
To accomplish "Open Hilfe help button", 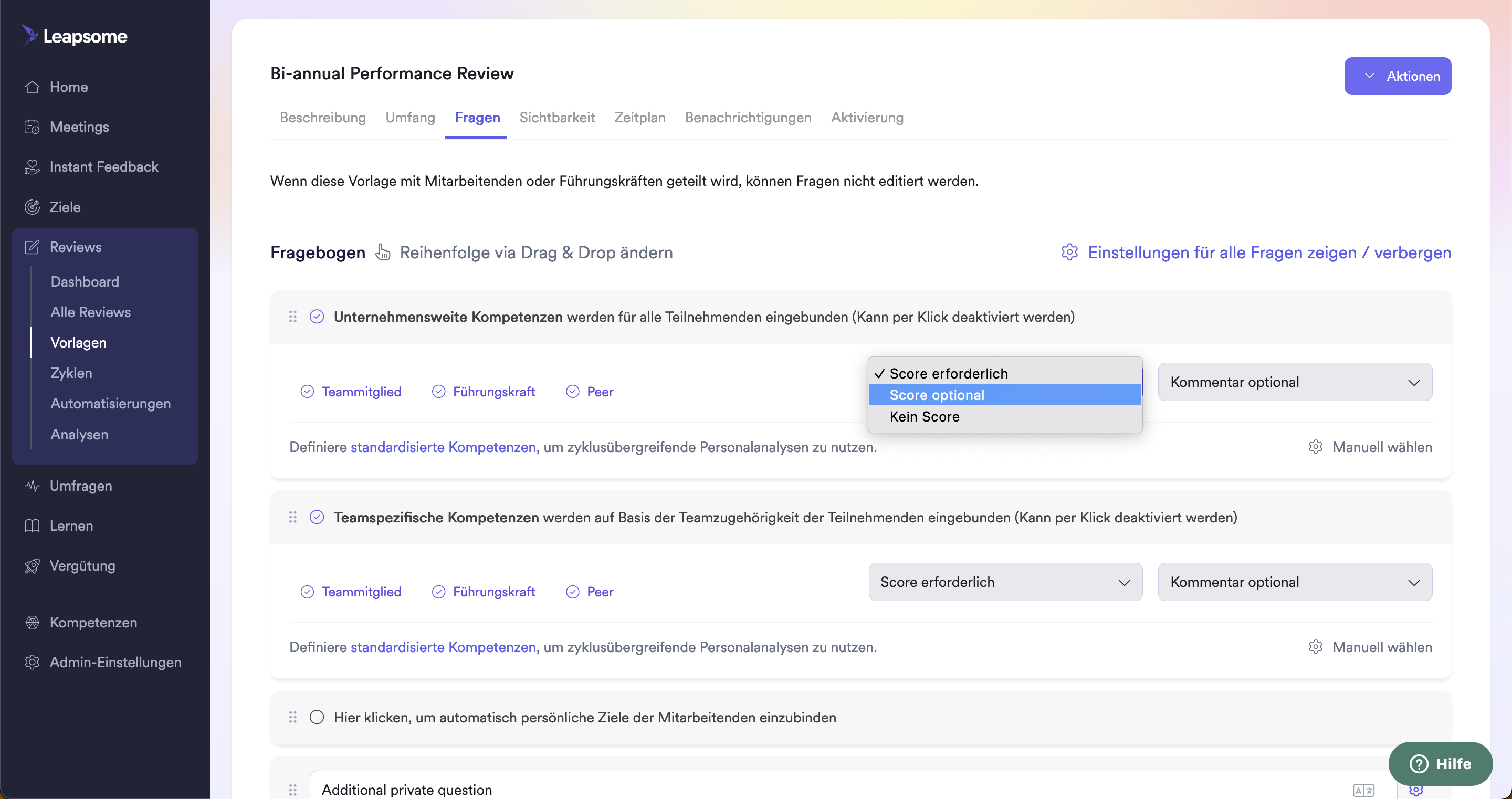I will (x=1441, y=764).
